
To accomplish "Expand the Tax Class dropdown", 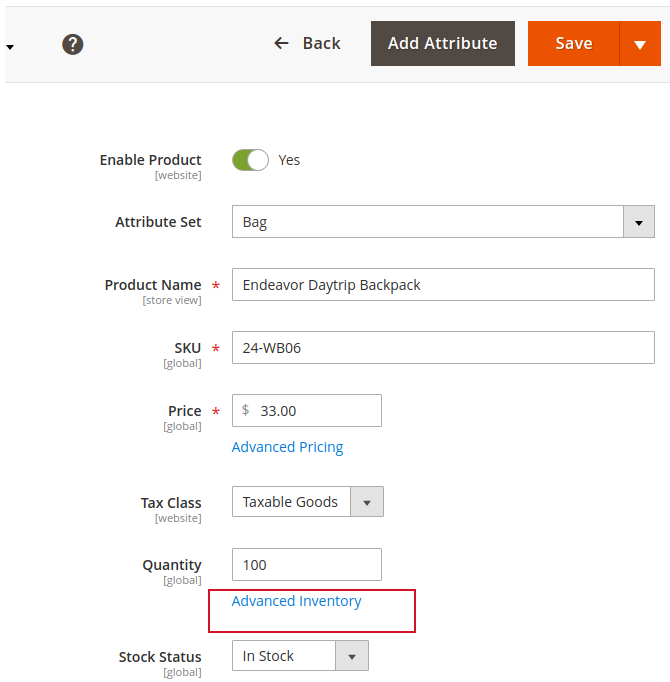I will [x=307, y=502].
